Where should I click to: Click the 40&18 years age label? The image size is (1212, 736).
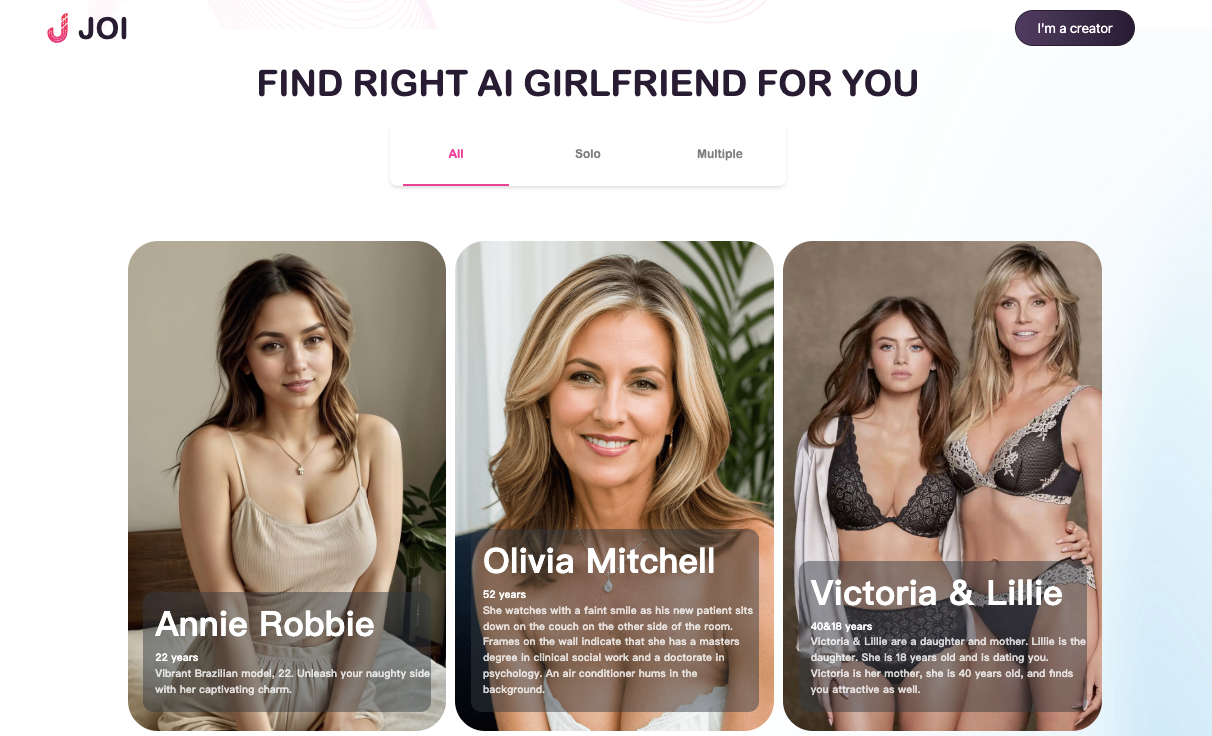click(841, 626)
